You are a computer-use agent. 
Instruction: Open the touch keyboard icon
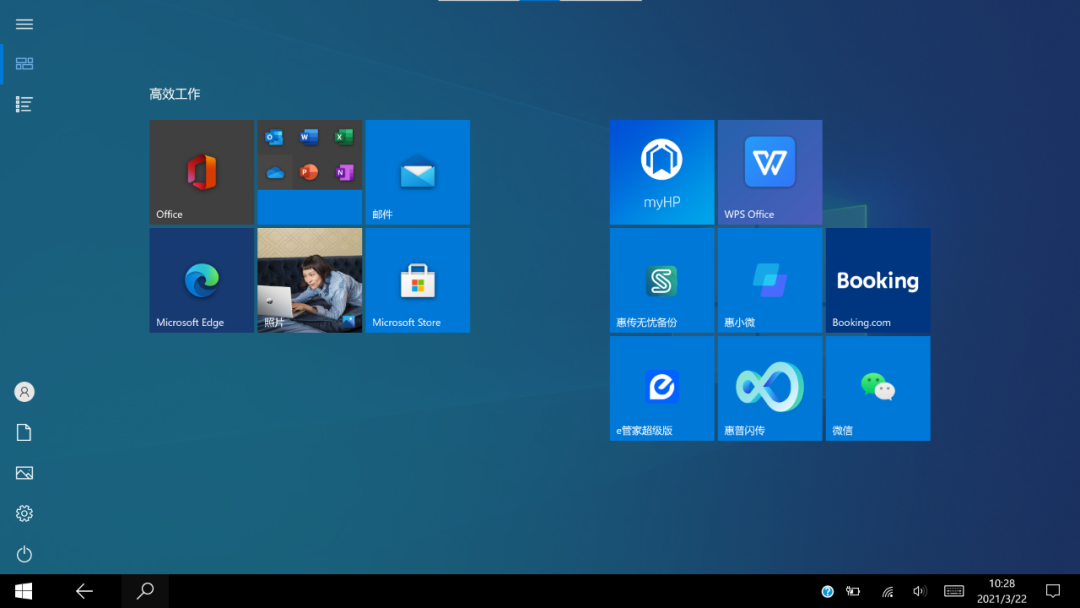coord(954,591)
